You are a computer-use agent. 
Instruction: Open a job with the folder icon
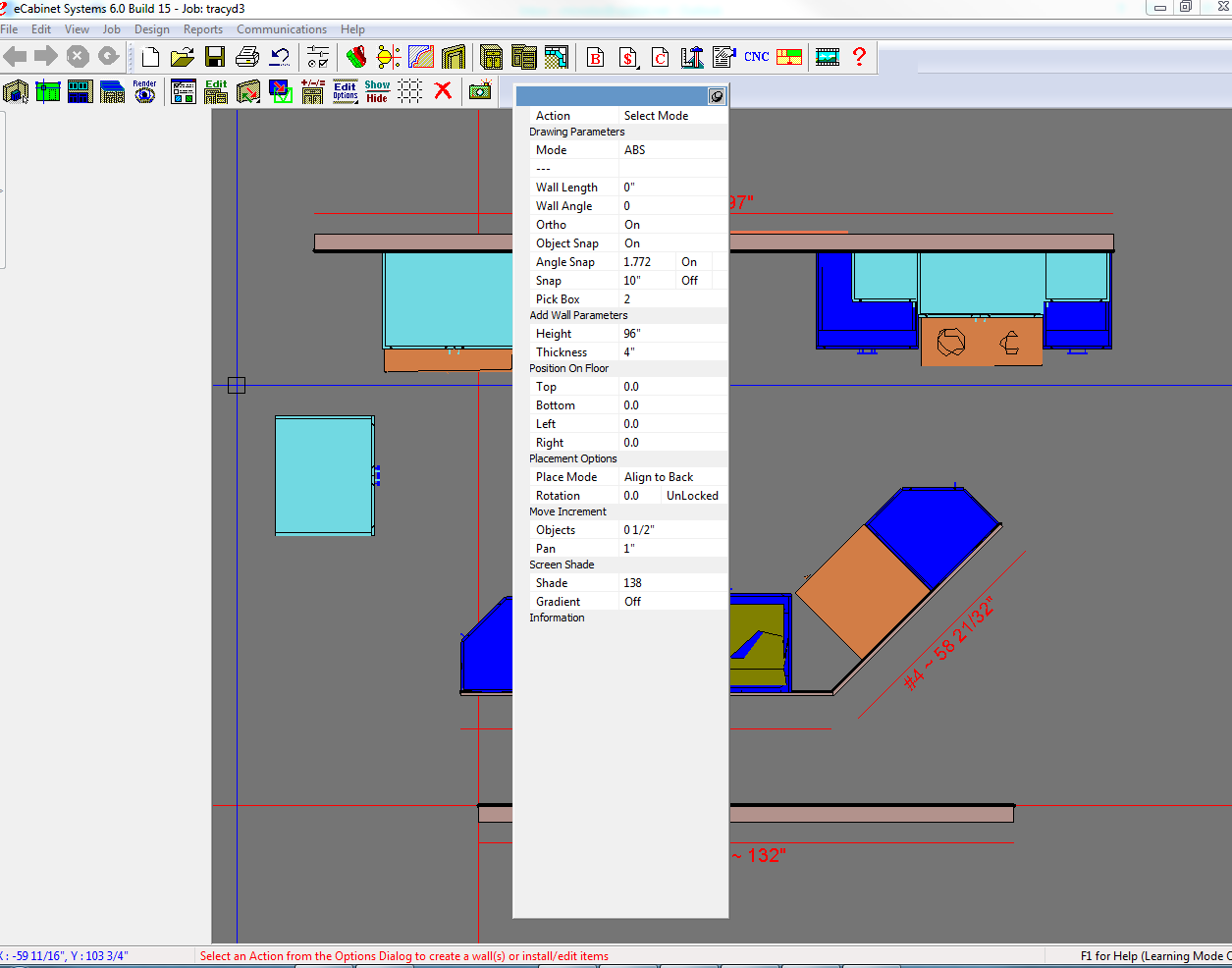pos(182,57)
